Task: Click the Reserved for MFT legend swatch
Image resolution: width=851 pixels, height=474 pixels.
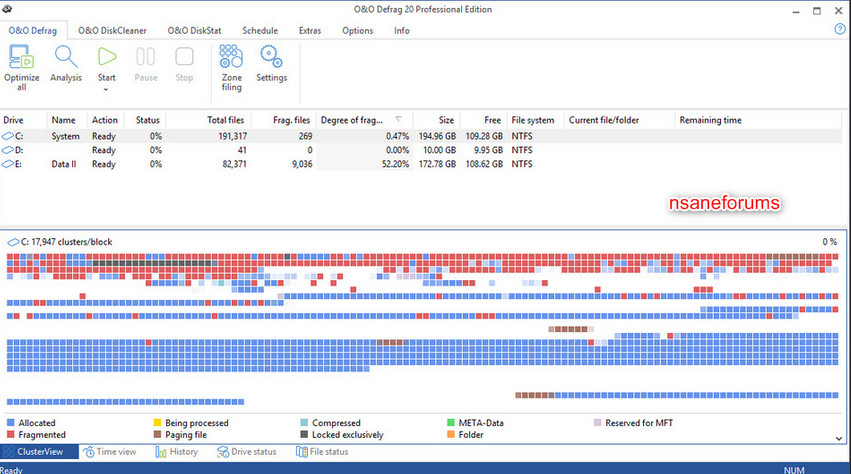Action: (598, 422)
